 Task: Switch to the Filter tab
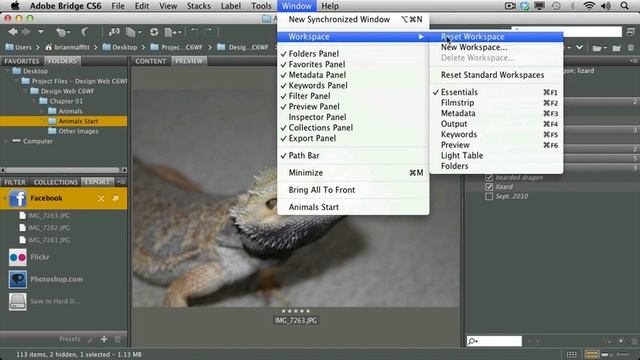tap(15, 182)
